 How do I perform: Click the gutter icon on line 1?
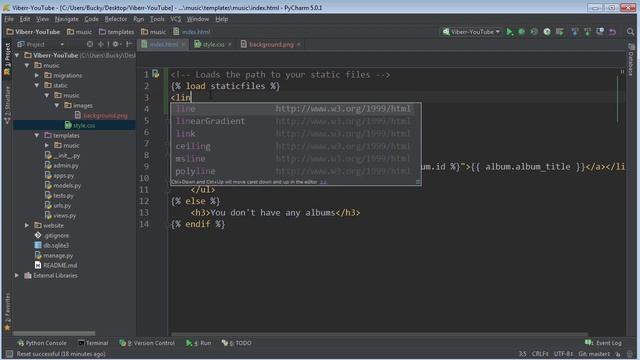tap(156, 74)
